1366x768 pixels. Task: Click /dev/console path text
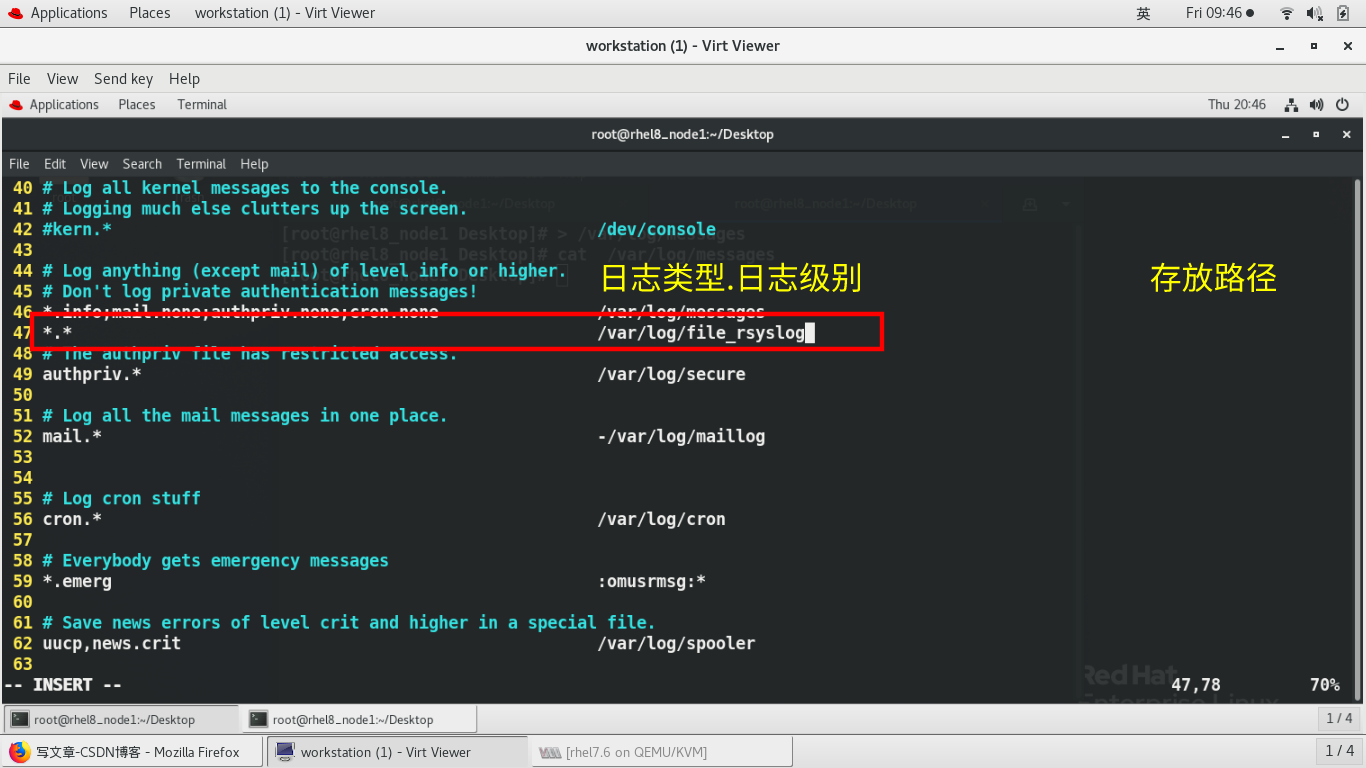click(x=656, y=229)
